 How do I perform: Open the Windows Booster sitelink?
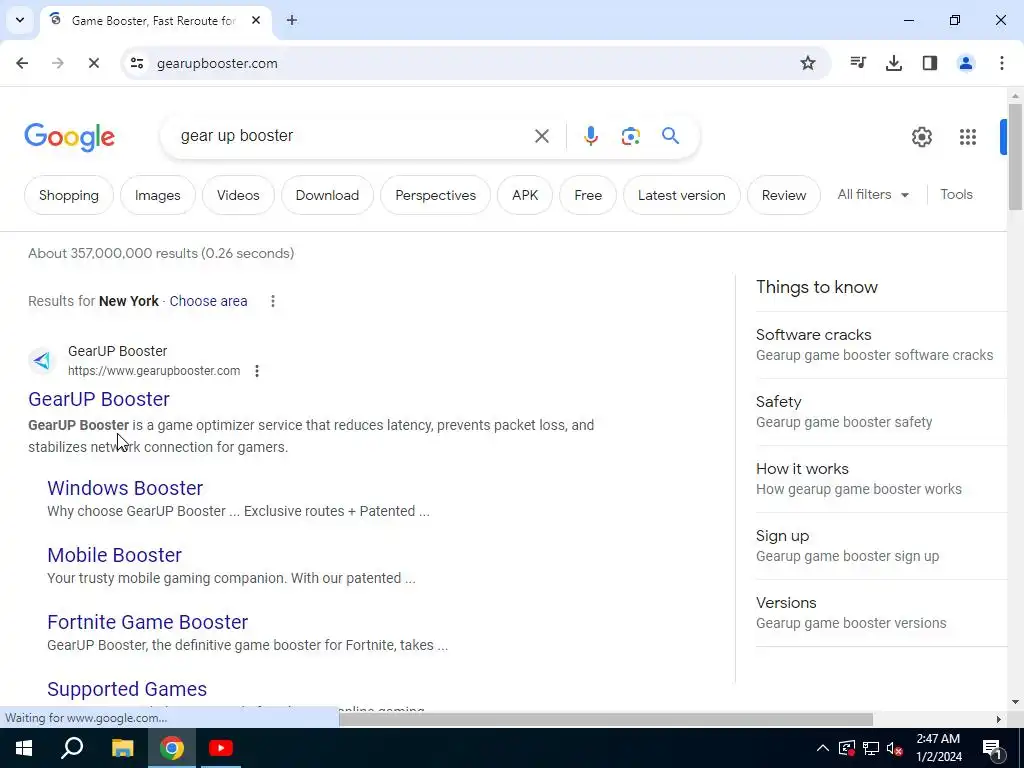125,488
